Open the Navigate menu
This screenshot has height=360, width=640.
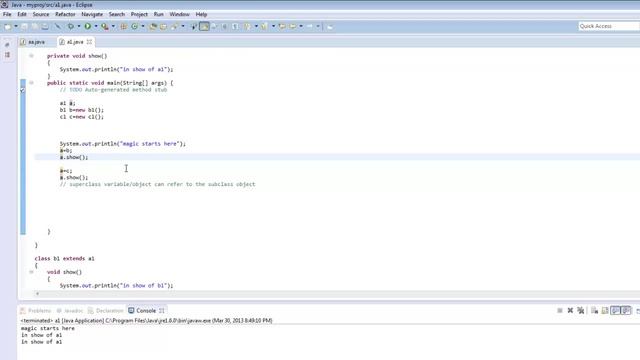pos(92,14)
